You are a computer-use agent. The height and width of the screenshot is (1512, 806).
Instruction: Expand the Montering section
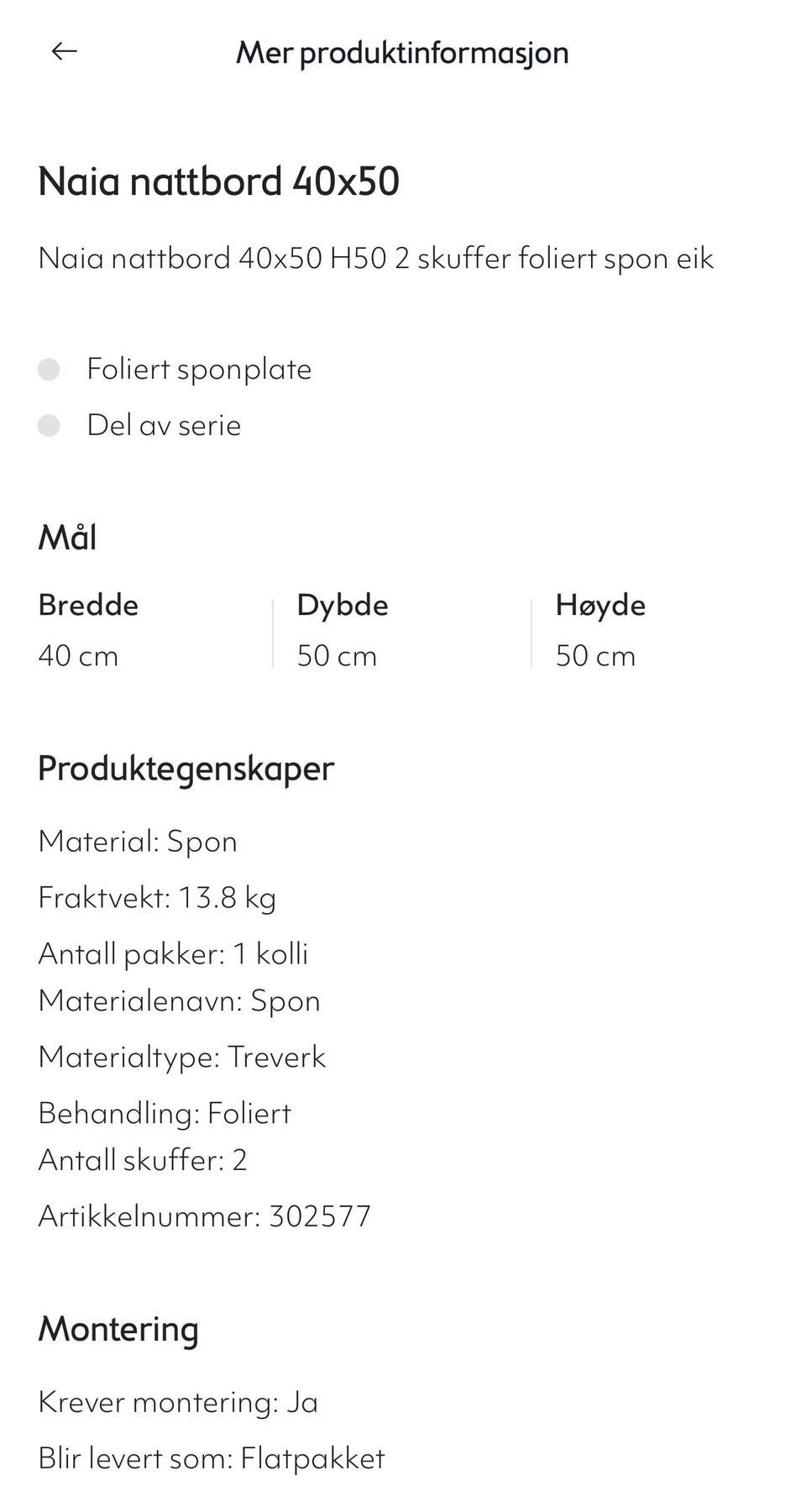coord(119,1330)
